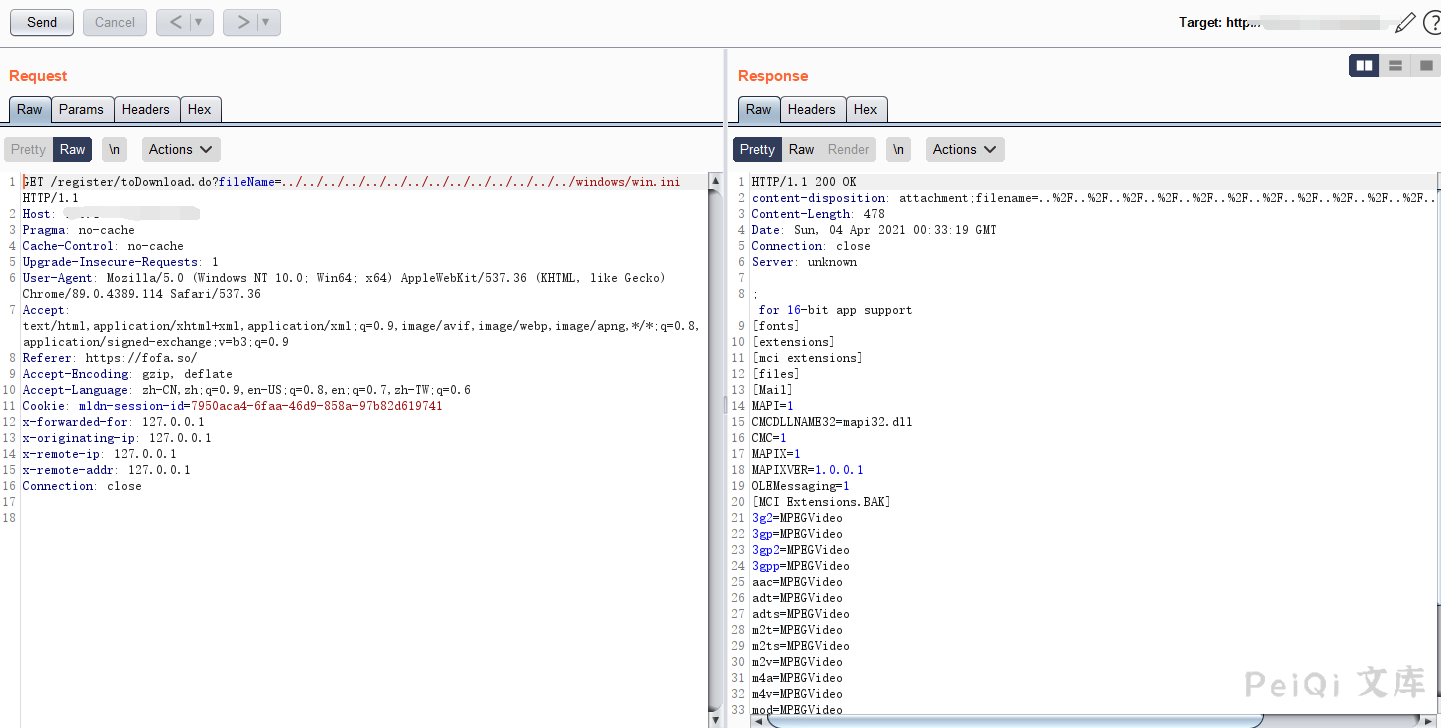Toggle the \n non-printable characters in Request
Image resolution: width=1441 pixels, height=728 pixels.
pyautogui.click(x=114, y=149)
